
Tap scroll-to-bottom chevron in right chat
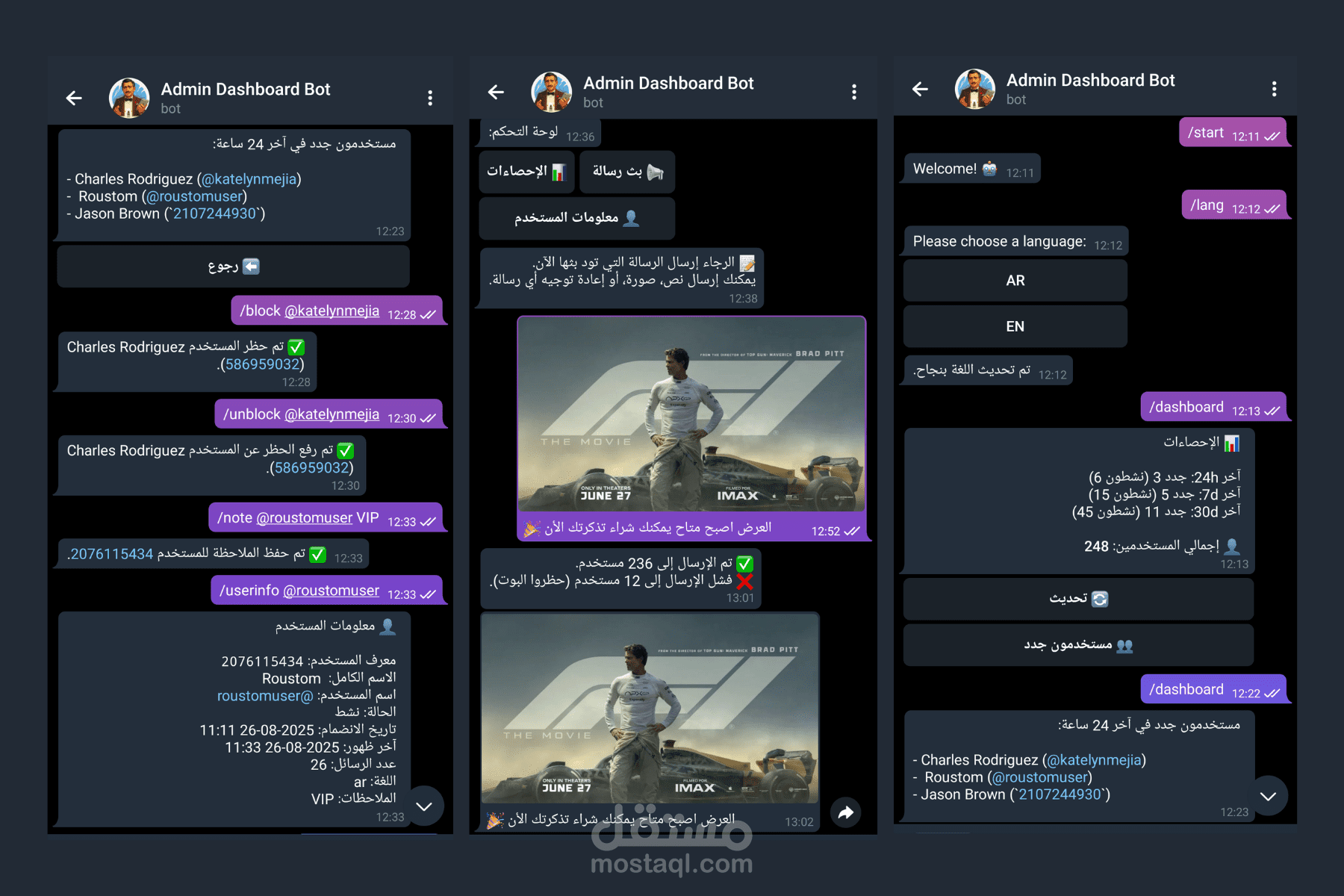1268,796
